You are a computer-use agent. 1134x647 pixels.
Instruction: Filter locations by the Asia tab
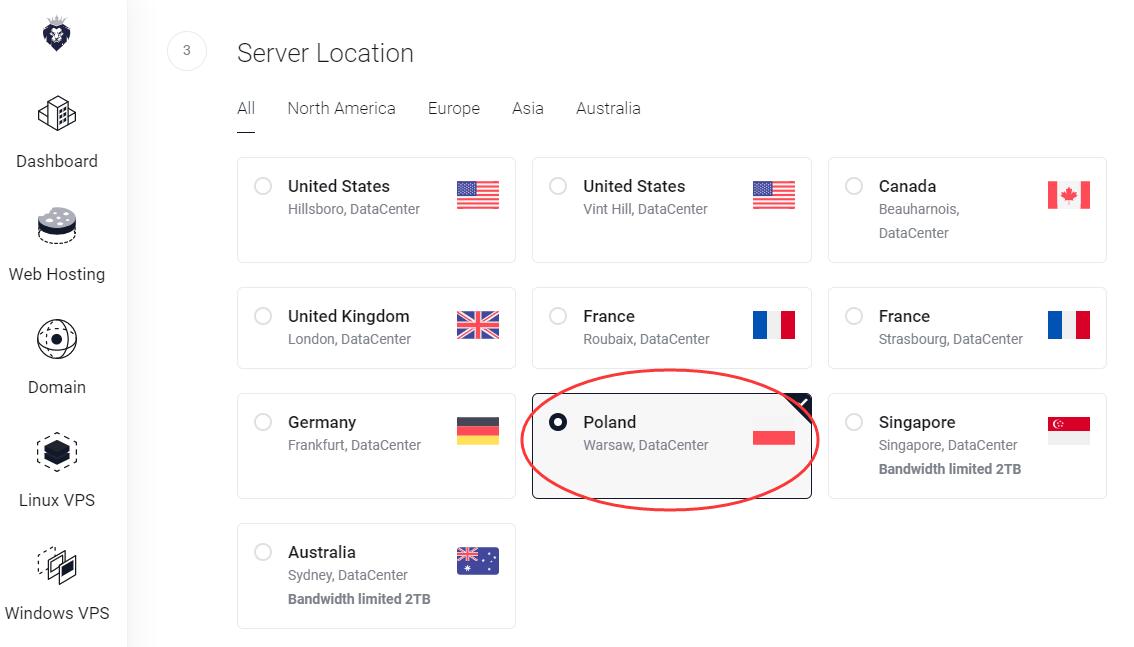point(527,108)
